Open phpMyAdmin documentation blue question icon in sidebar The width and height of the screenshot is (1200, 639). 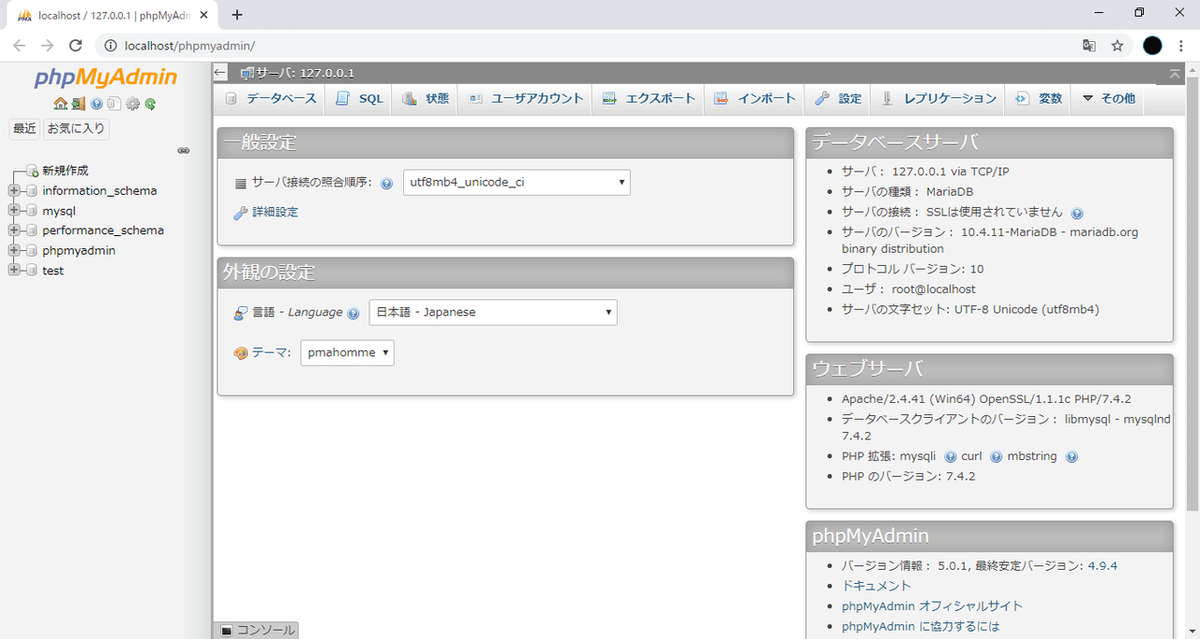(97, 103)
